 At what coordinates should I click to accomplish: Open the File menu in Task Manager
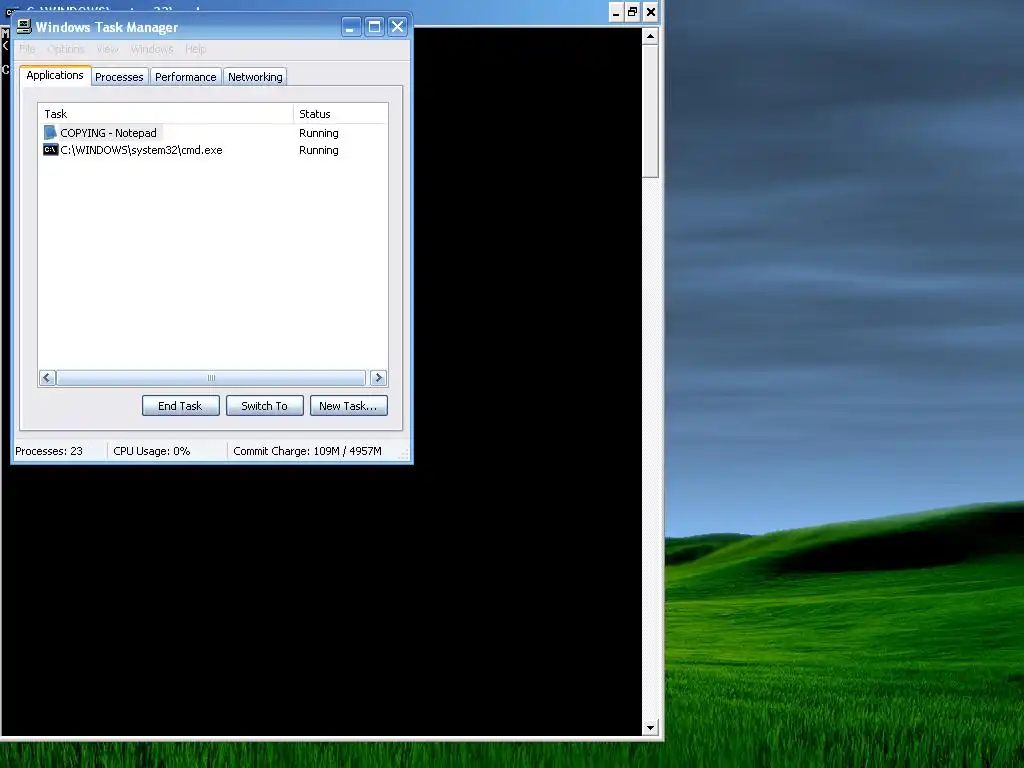click(x=27, y=49)
